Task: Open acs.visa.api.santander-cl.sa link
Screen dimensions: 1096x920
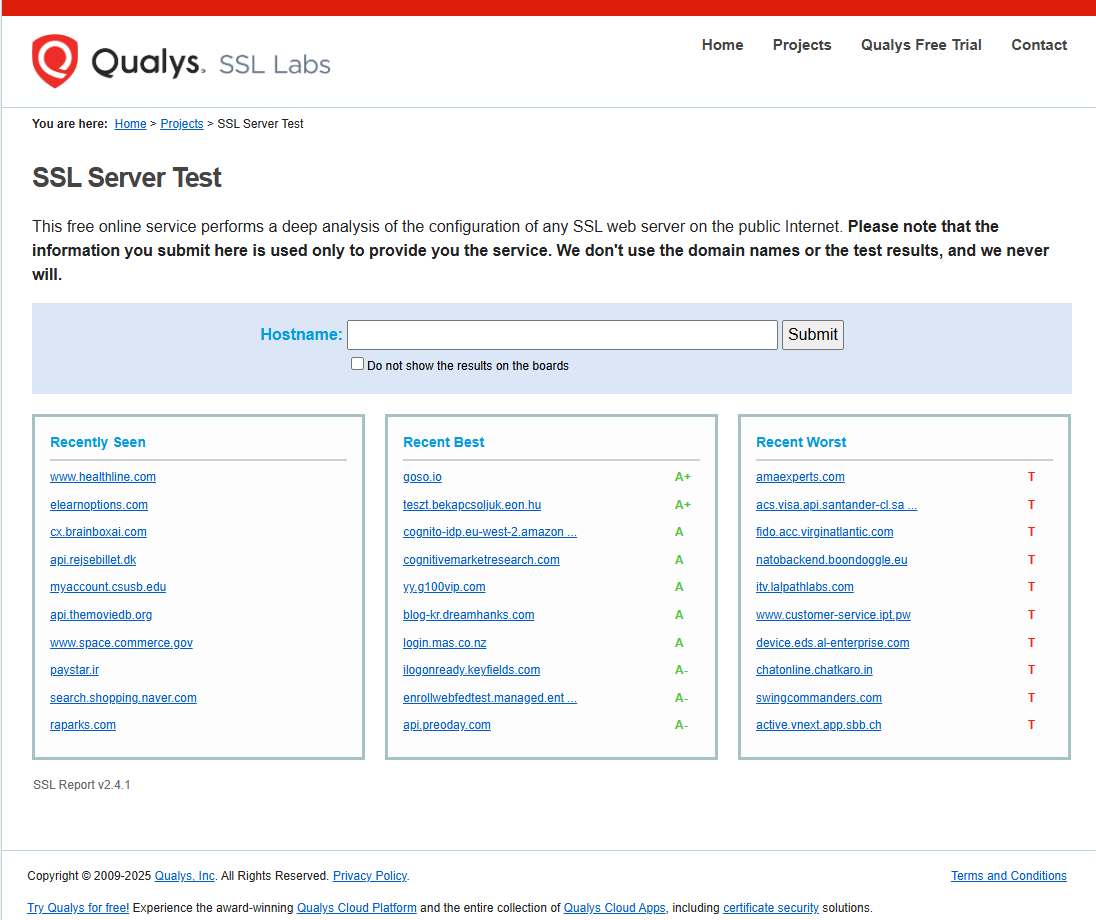Action: 836,505
